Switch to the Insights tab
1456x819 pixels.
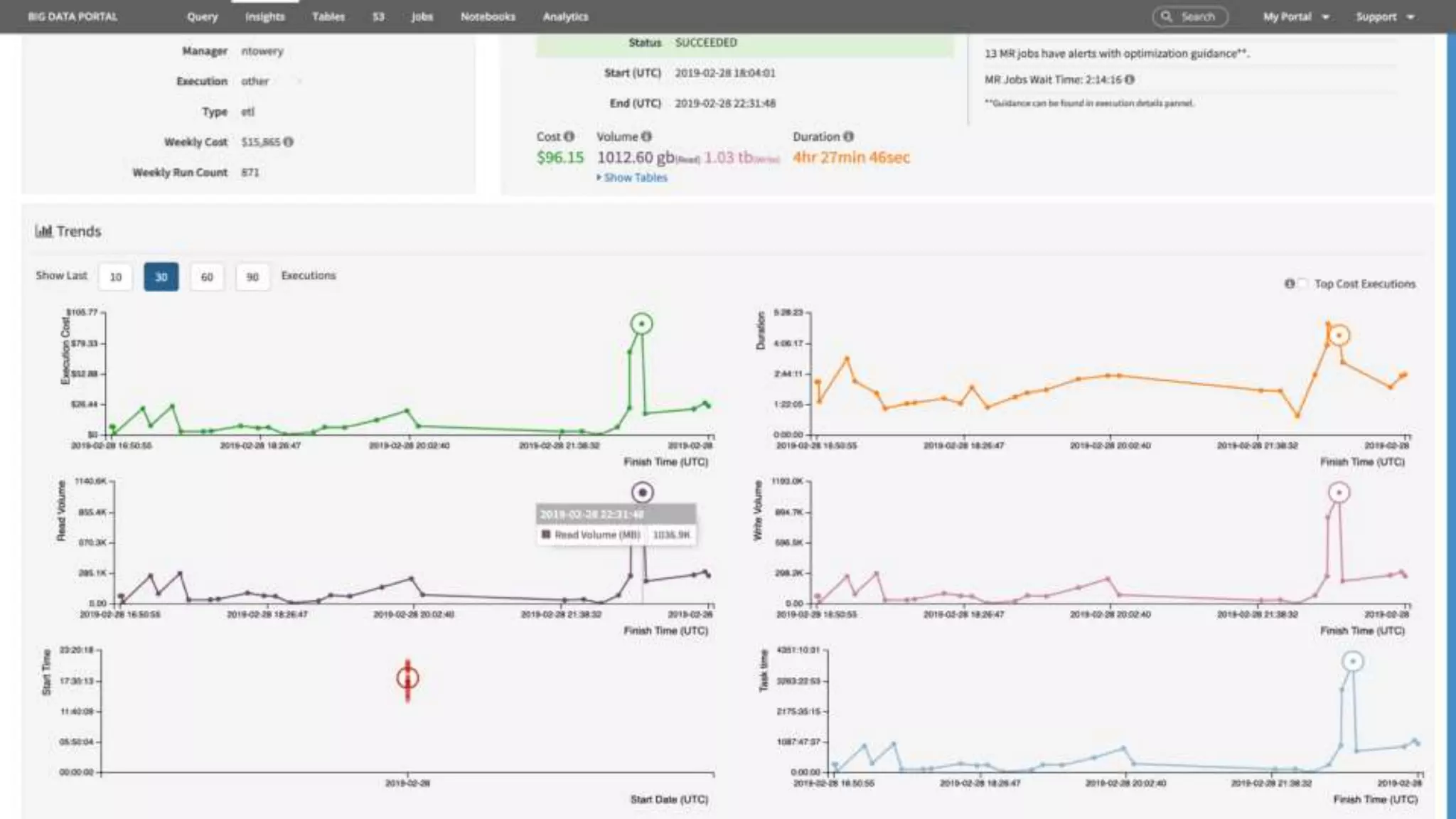pyautogui.click(x=264, y=16)
